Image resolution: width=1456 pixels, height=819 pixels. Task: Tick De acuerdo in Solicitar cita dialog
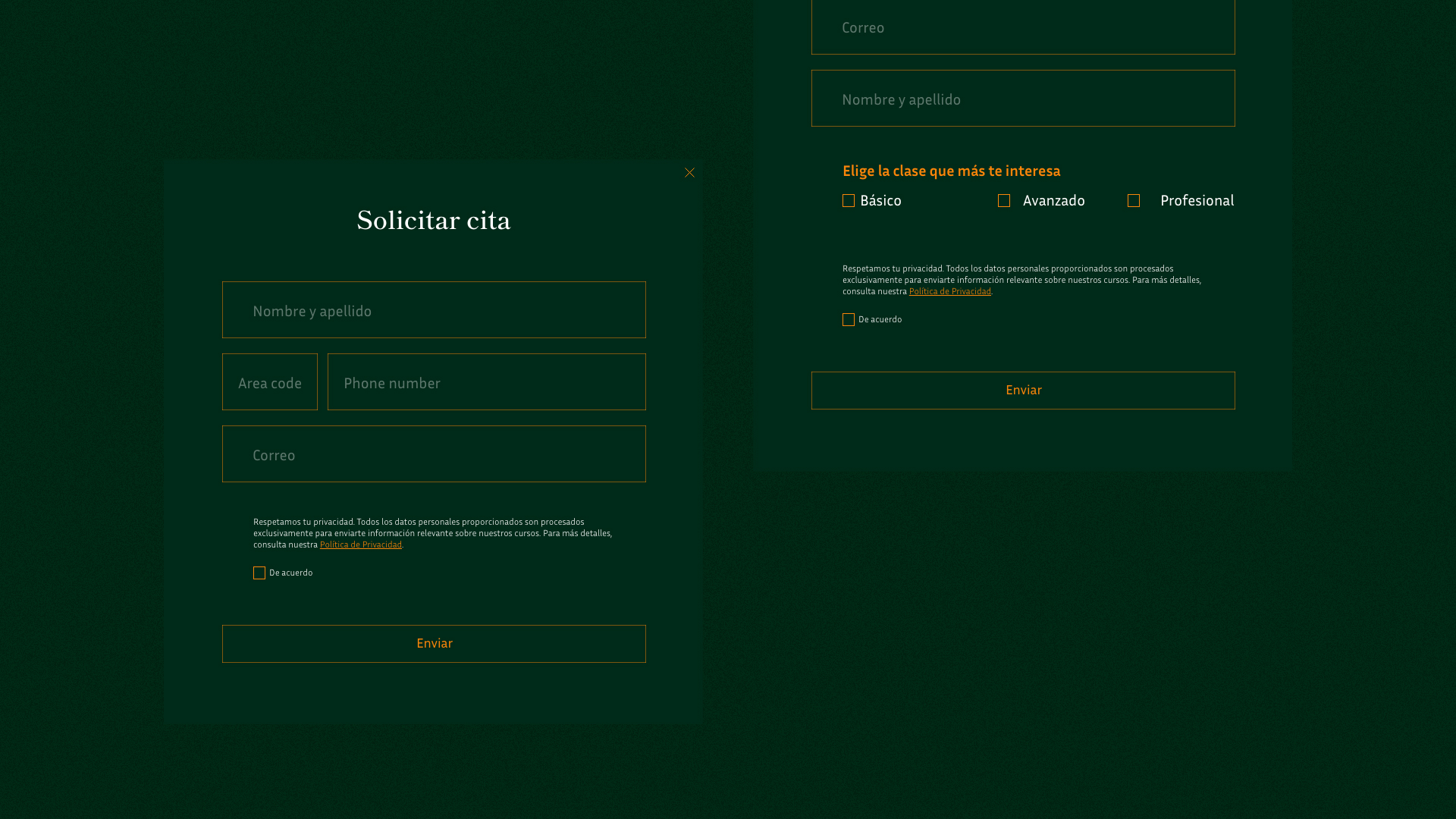(x=259, y=573)
